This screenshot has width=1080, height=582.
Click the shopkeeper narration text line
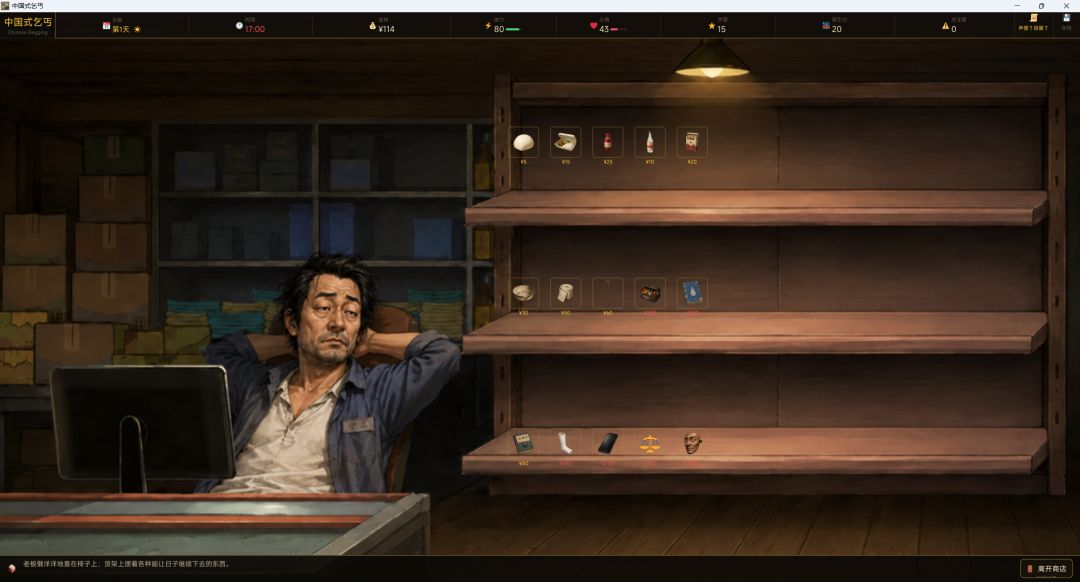pos(126,564)
